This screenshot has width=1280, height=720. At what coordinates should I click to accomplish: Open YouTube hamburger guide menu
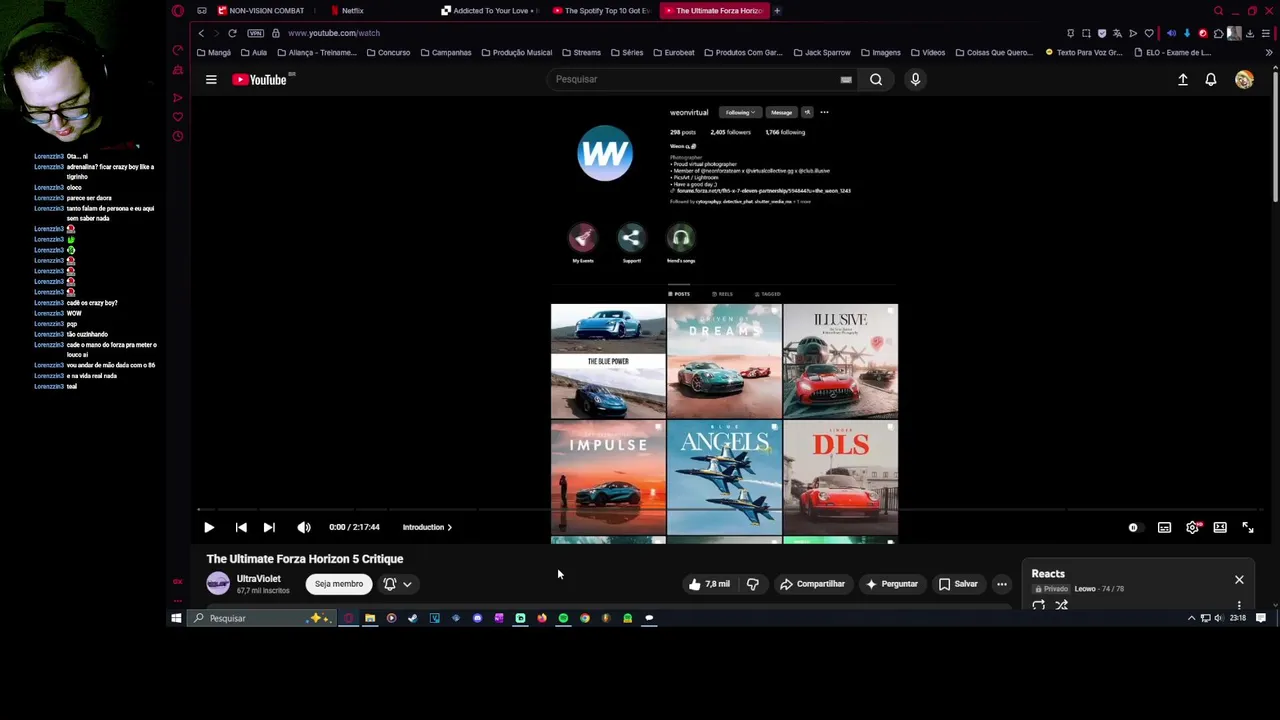click(211, 80)
